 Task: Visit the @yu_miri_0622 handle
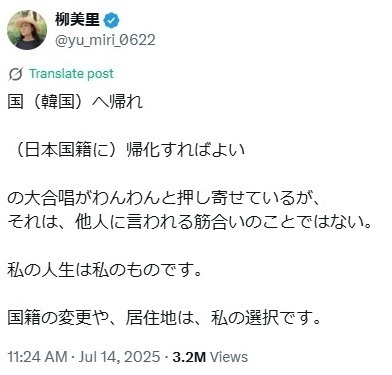click(x=105, y=40)
